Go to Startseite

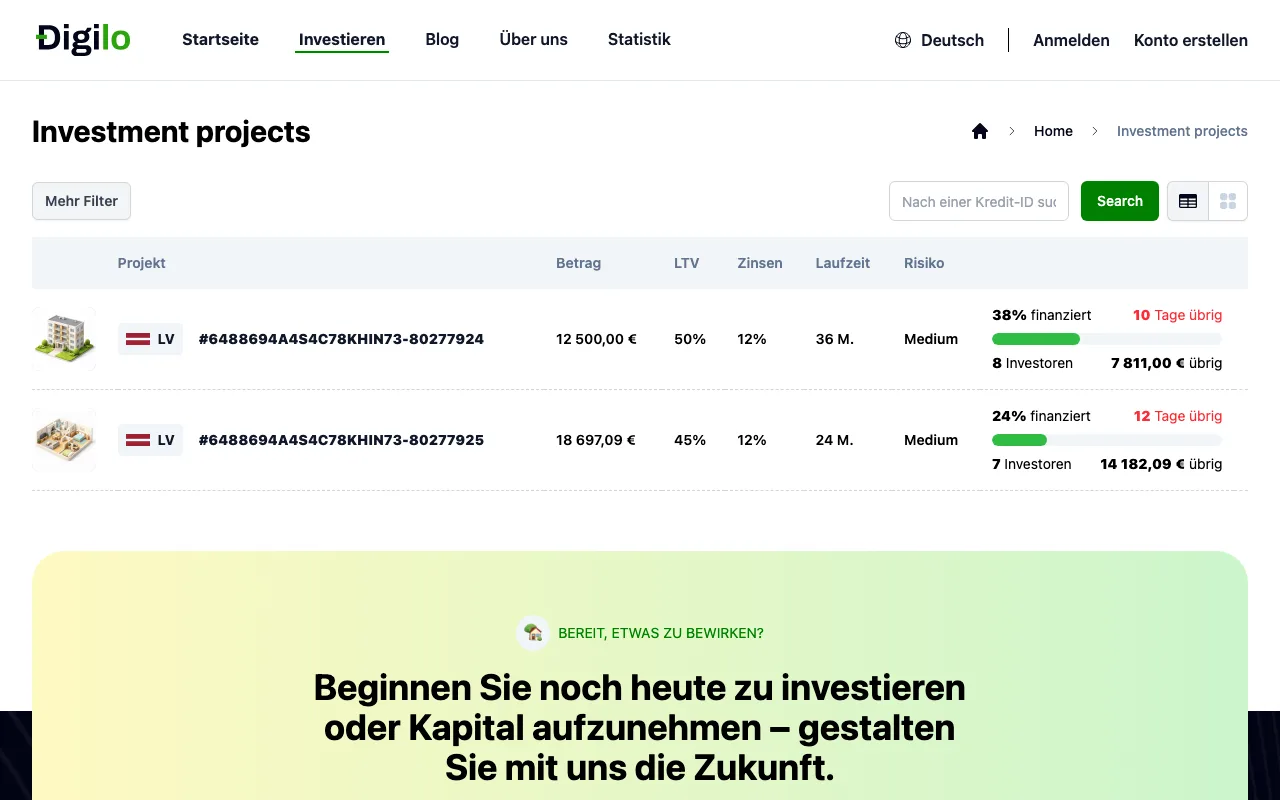pos(220,40)
